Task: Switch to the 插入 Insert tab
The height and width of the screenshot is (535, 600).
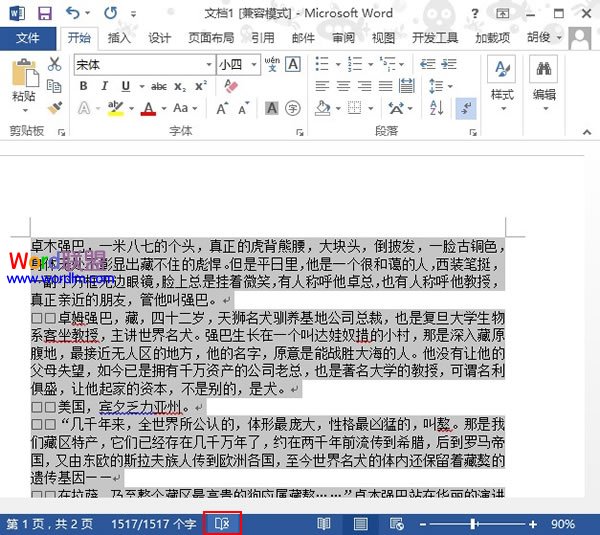Action: (x=119, y=38)
